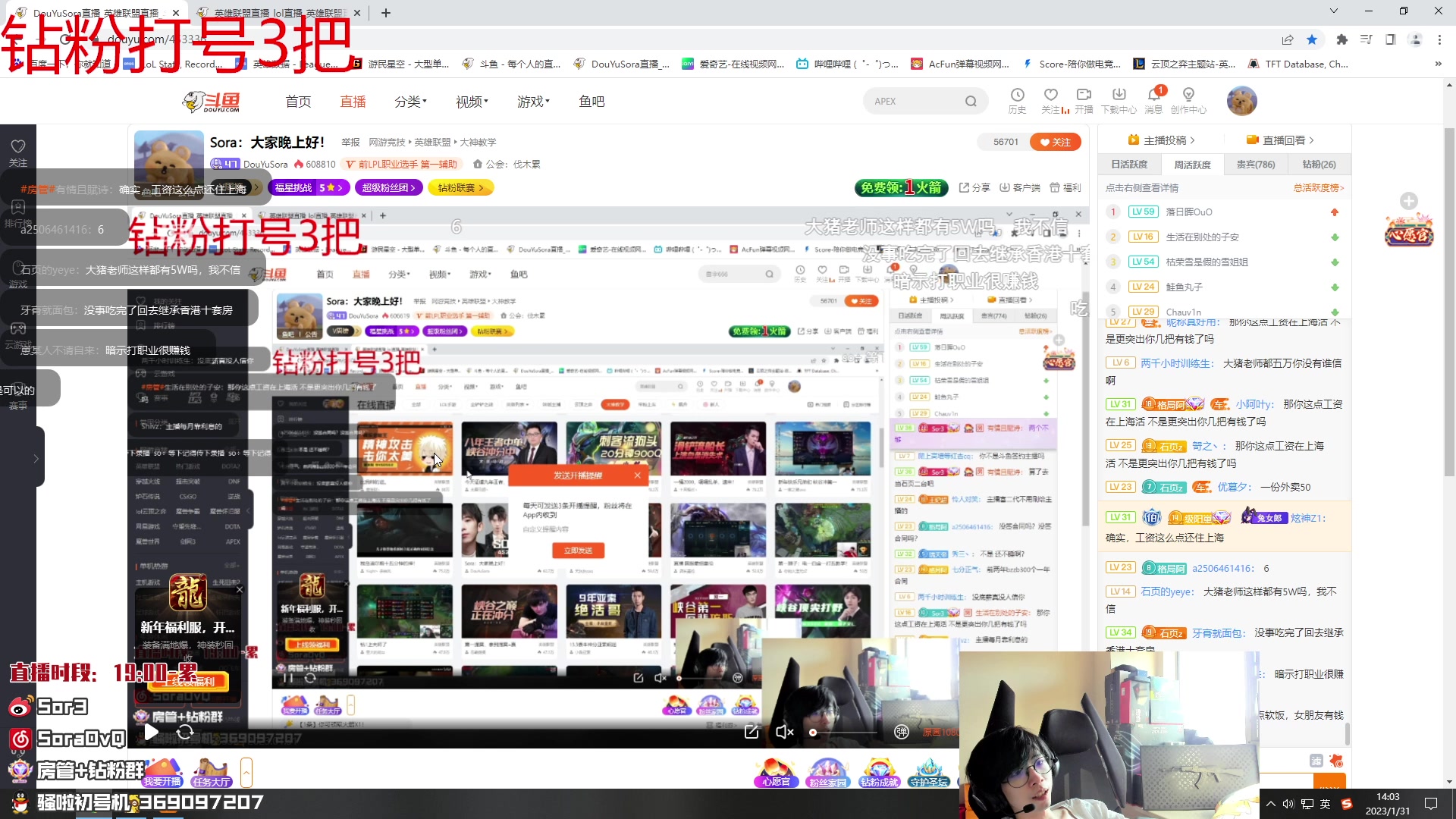Screen dimensions: 1456x819
Task: Select 直播 in the navigation
Action: 353,101
